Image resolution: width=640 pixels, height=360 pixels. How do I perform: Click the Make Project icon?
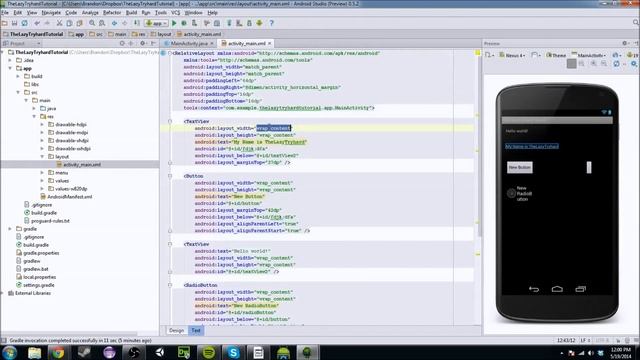click(137, 23)
